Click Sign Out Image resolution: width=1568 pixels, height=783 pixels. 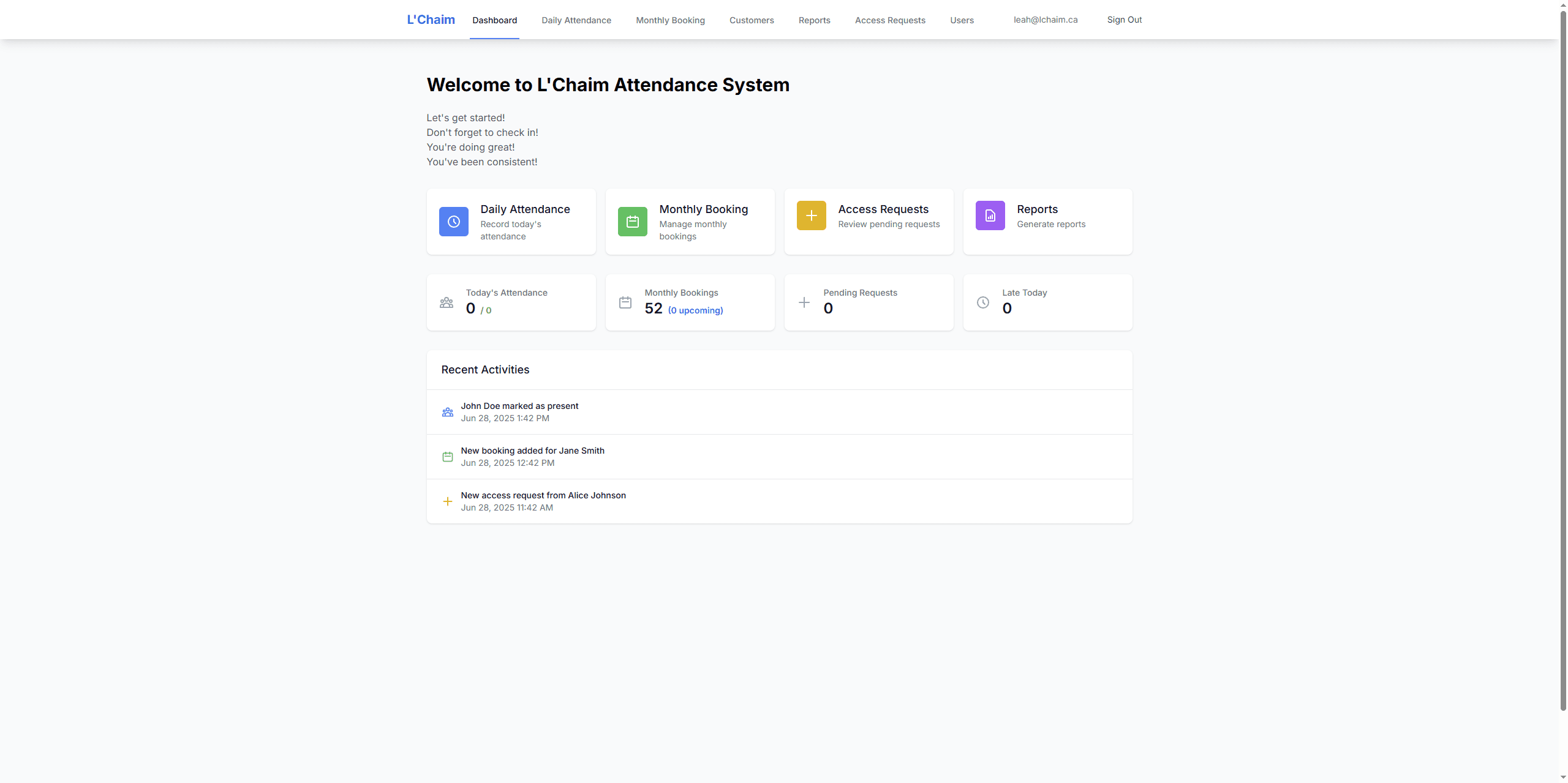point(1125,20)
